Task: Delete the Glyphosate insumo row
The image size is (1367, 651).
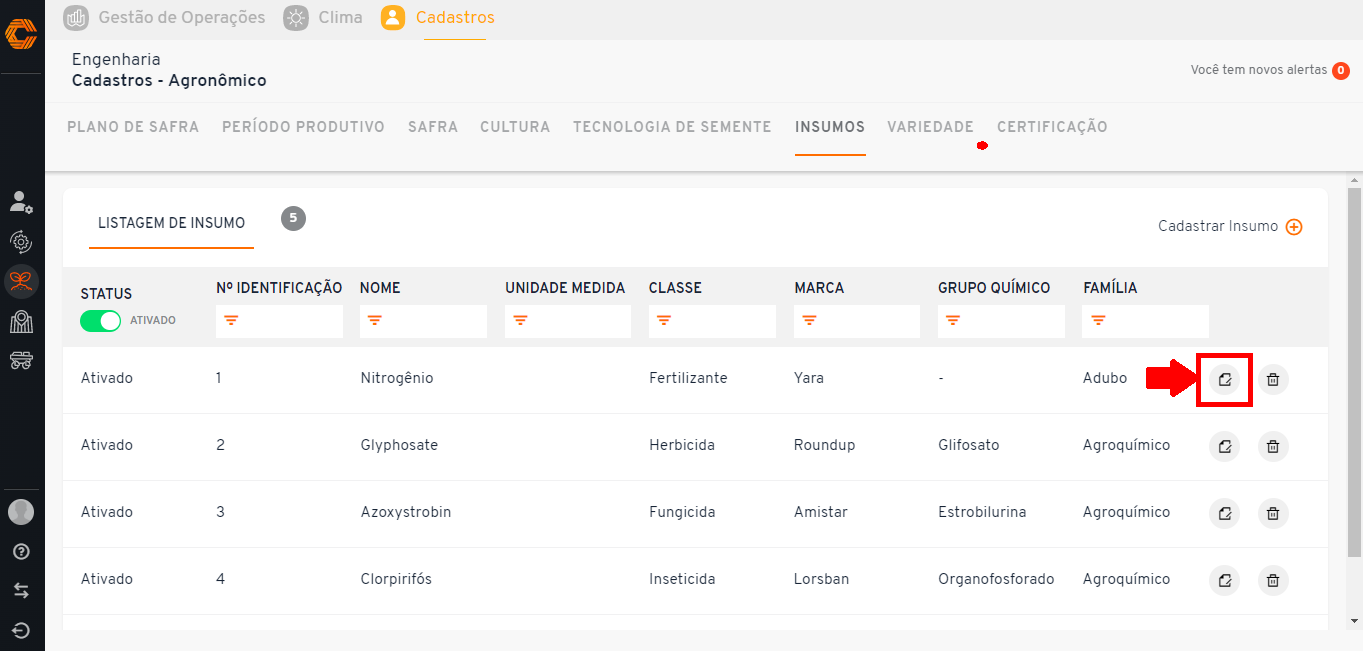Action: tap(1273, 446)
